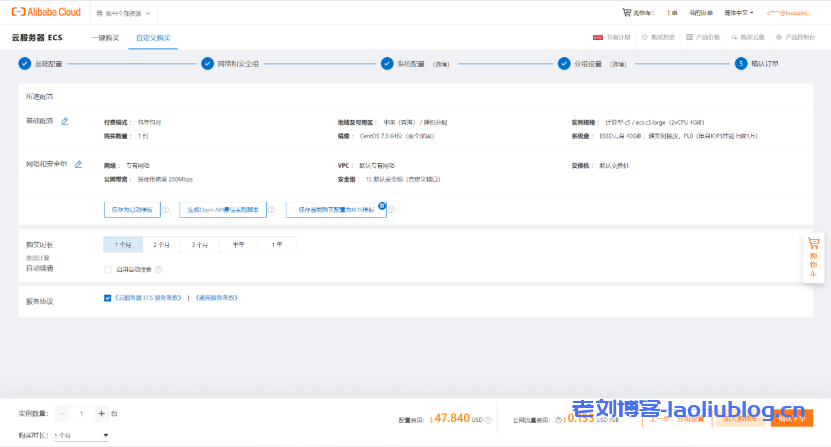Viewport: 831px width, 447px height.
Task: Click the minus icon to decrease instance quantity
Action: [63, 413]
